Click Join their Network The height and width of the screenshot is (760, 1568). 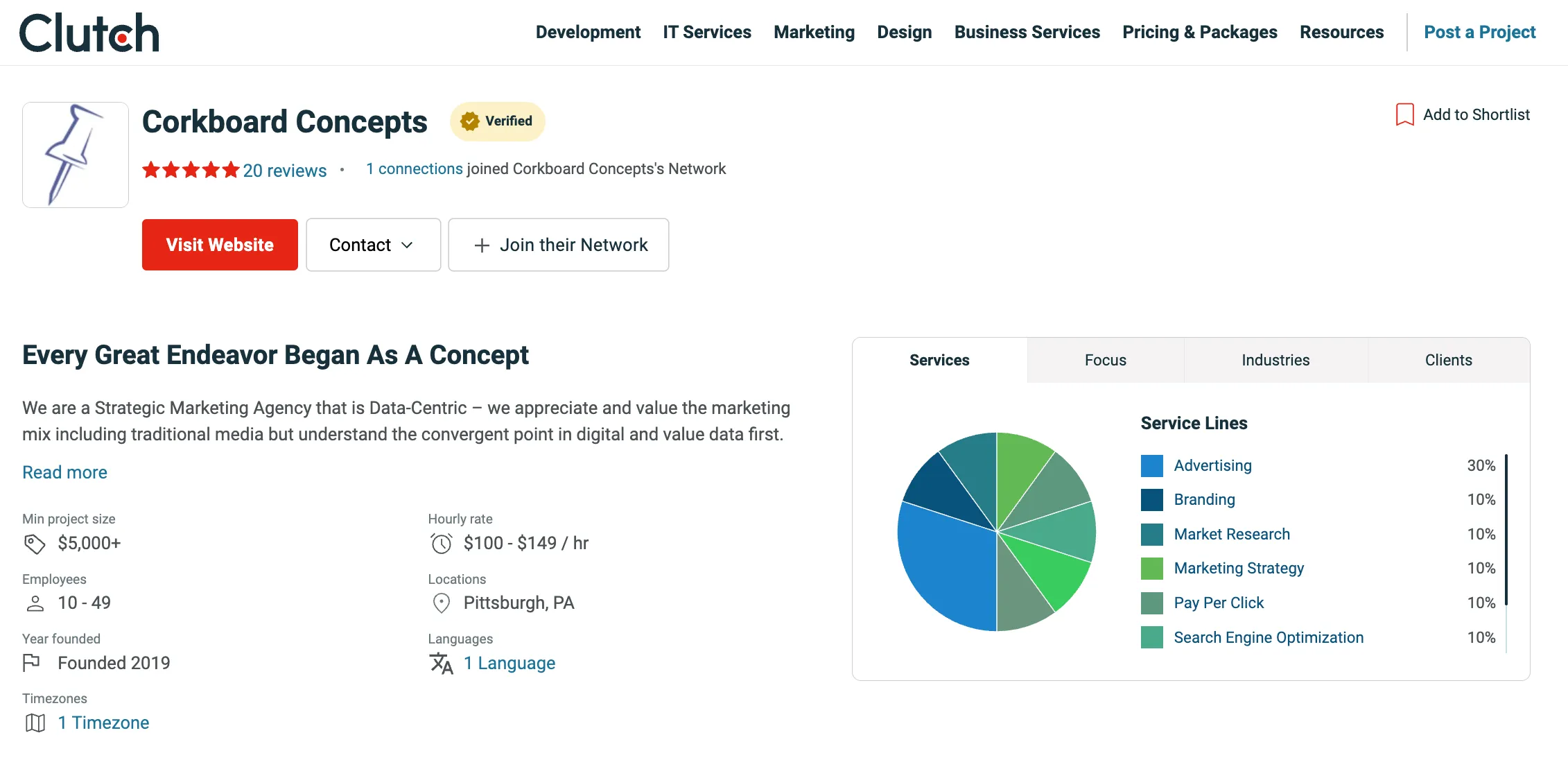coord(558,245)
